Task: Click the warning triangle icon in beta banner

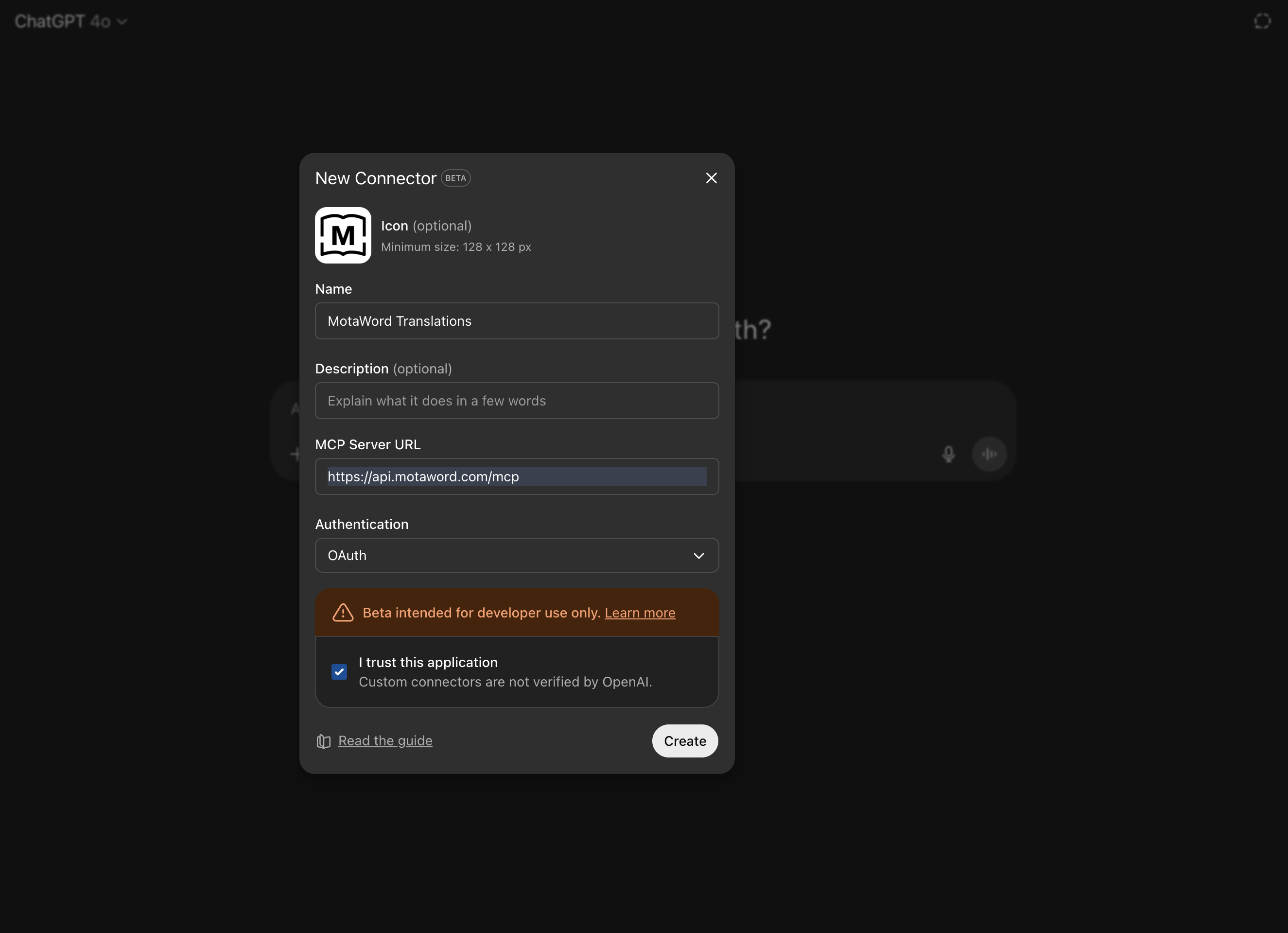Action: pyautogui.click(x=343, y=613)
